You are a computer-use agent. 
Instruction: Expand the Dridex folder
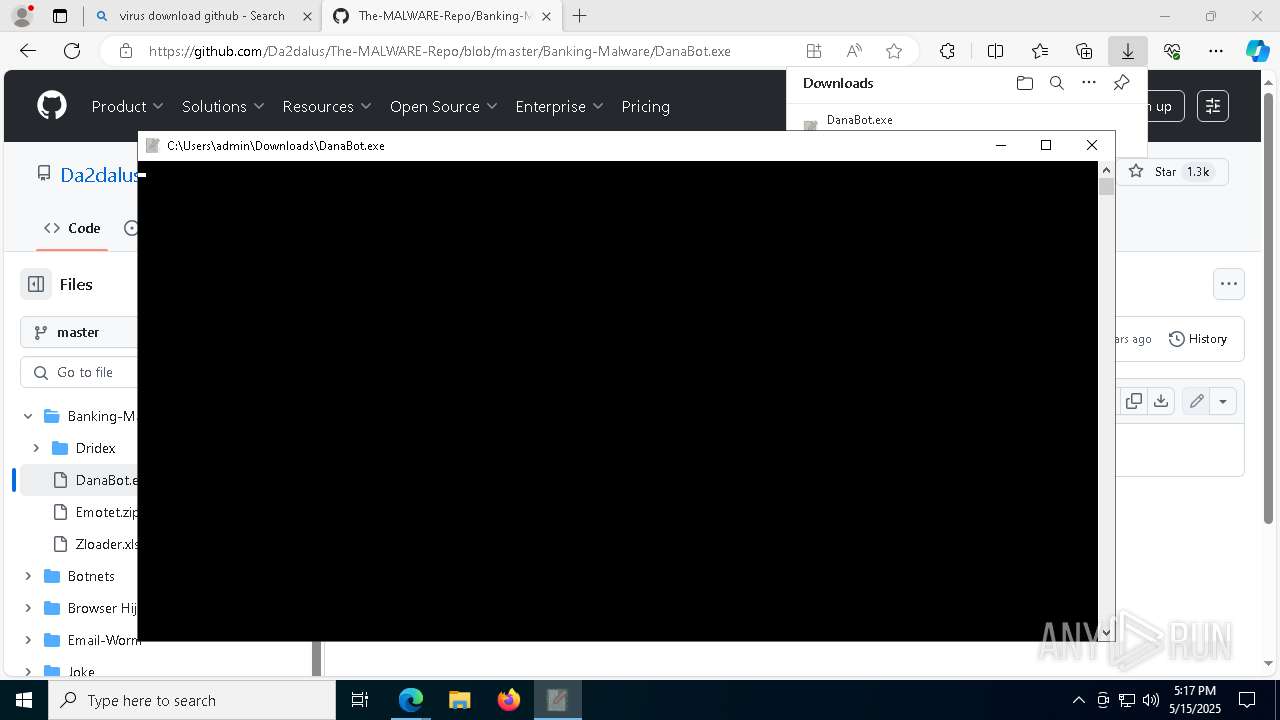(36, 448)
